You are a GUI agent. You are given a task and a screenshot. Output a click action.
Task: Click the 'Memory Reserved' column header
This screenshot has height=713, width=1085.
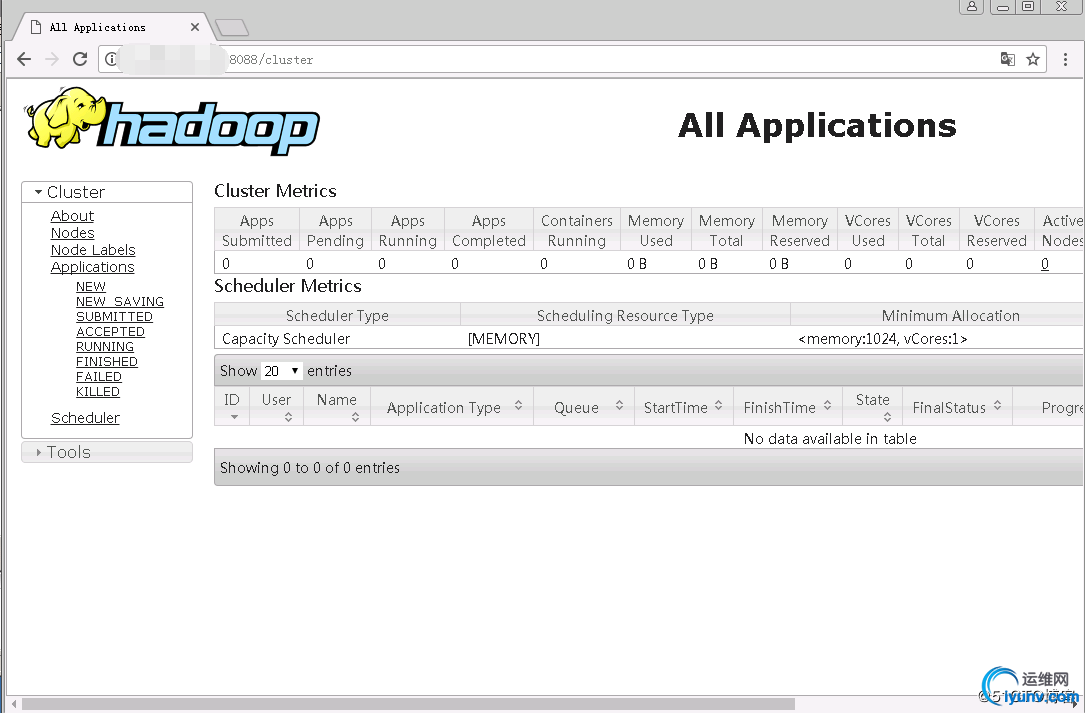(800, 231)
